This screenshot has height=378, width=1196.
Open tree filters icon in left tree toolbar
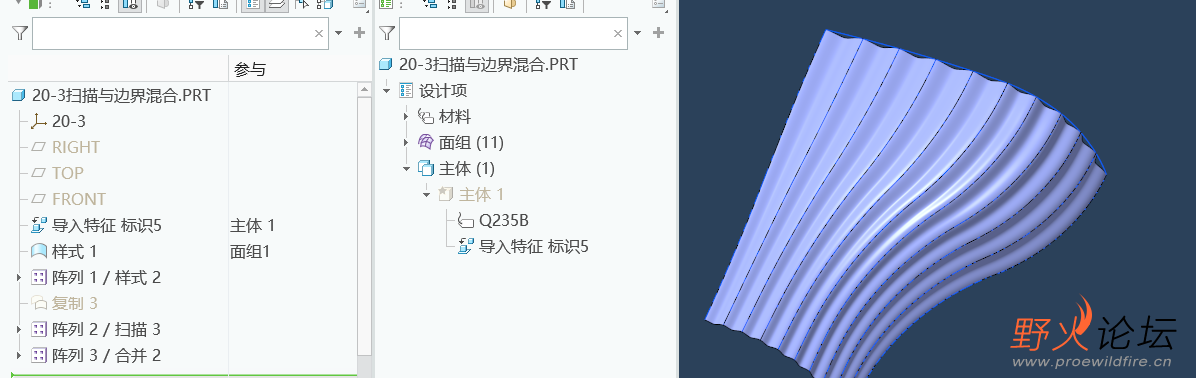pyautogui.click(x=196, y=5)
